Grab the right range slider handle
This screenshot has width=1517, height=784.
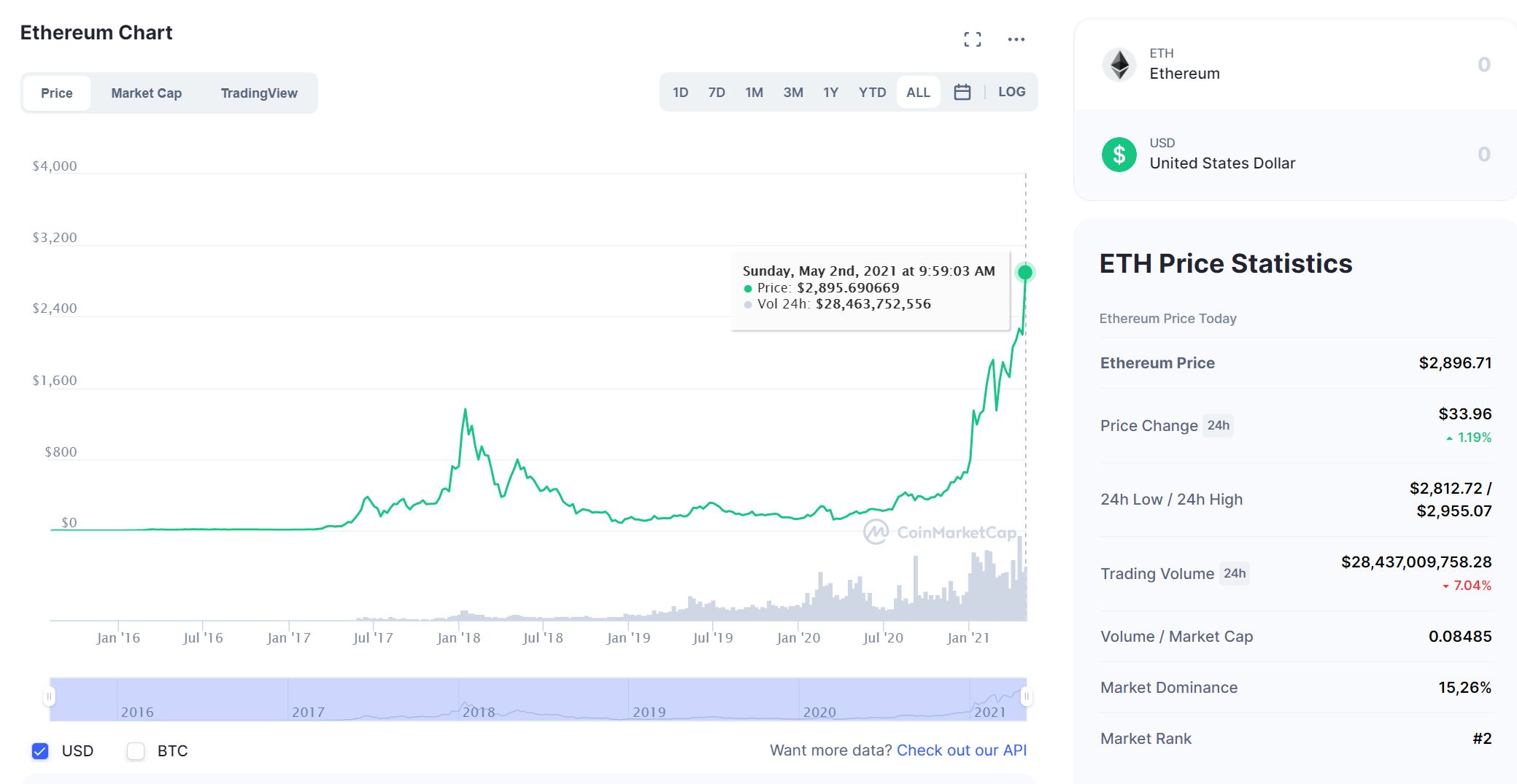click(x=1026, y=697)
